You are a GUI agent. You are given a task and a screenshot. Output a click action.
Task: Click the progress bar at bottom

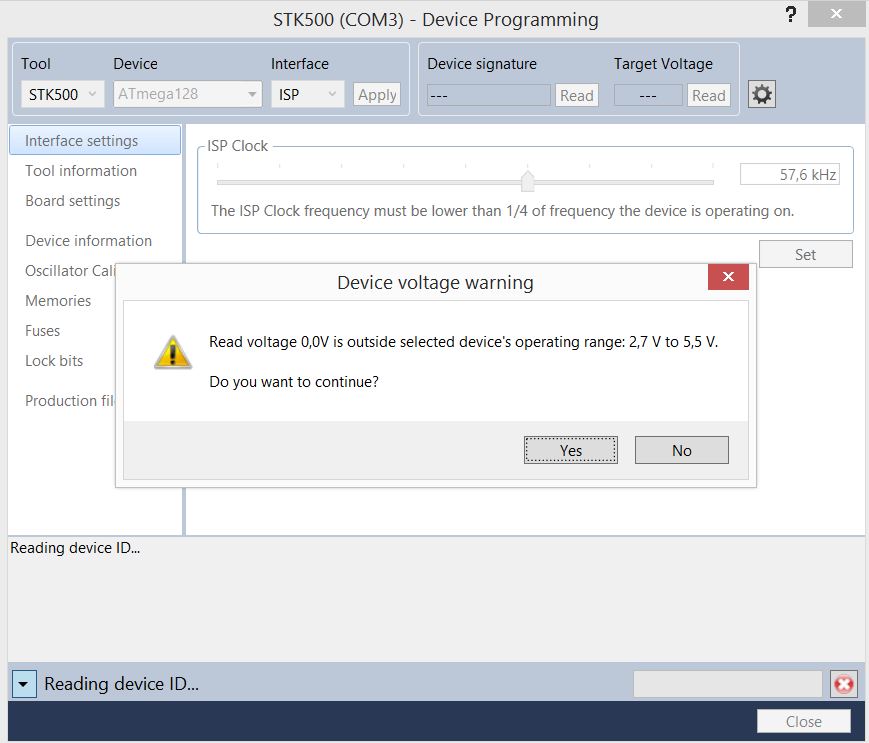pyautogui.click(x=728, y=684)
